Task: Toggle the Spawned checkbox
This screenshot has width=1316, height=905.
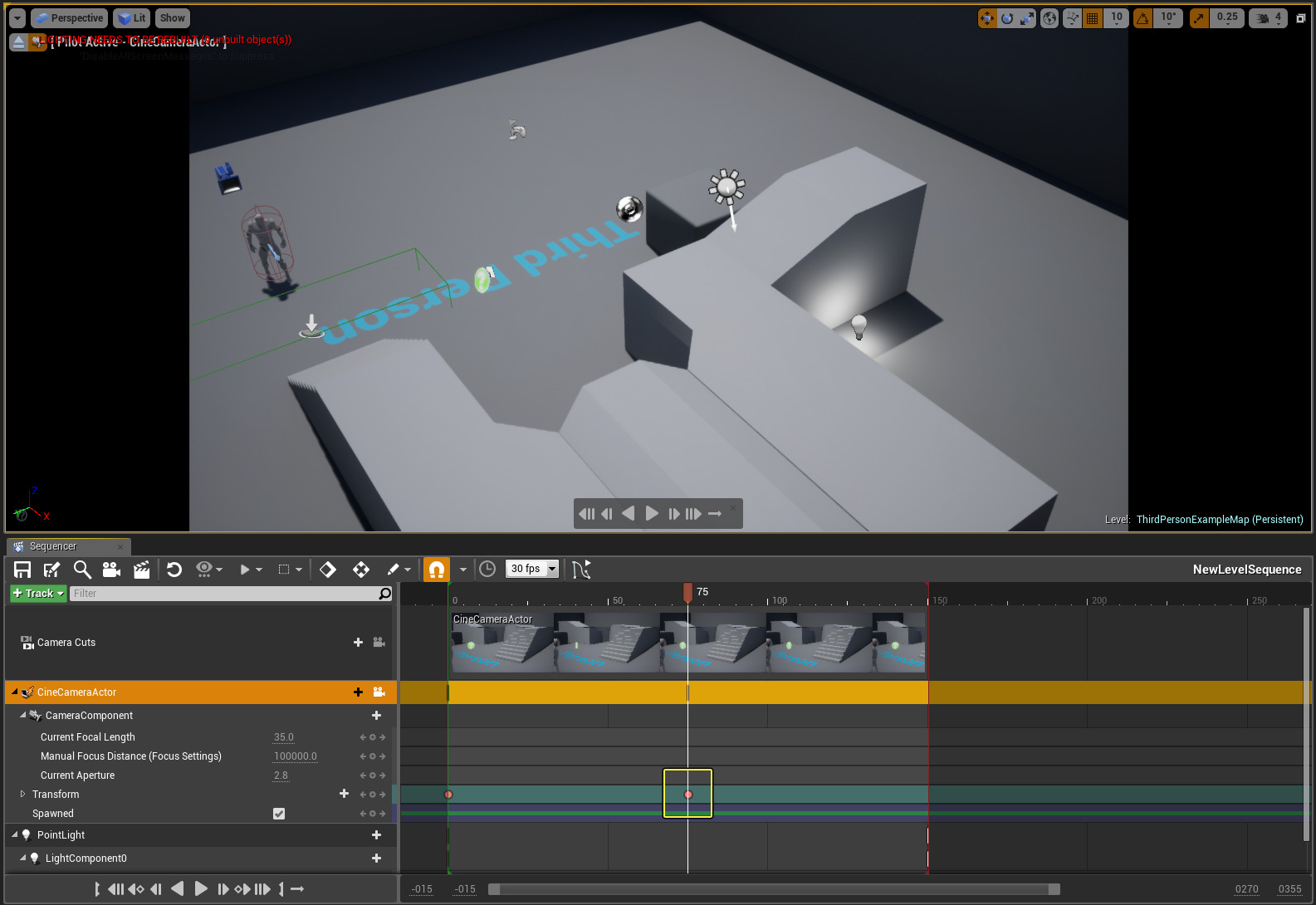Action: click(279, 814)
